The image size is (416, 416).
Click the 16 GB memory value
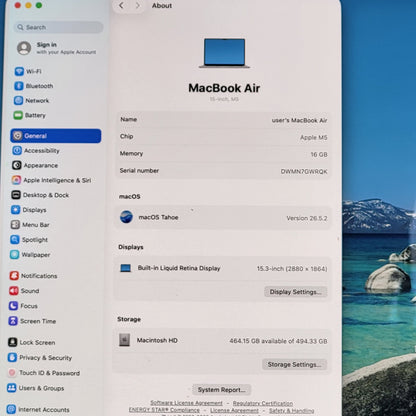point(319,154)
